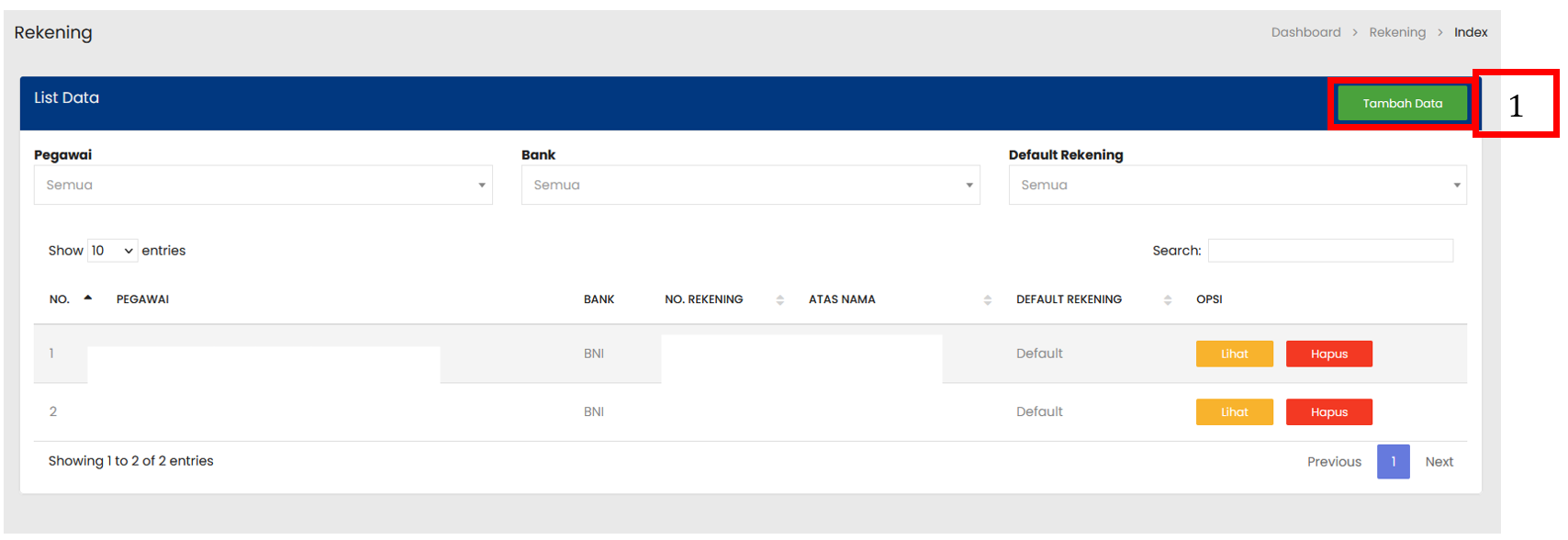
Task: Click the green Tambah Data button
Action: click(x=1402, y=104)
